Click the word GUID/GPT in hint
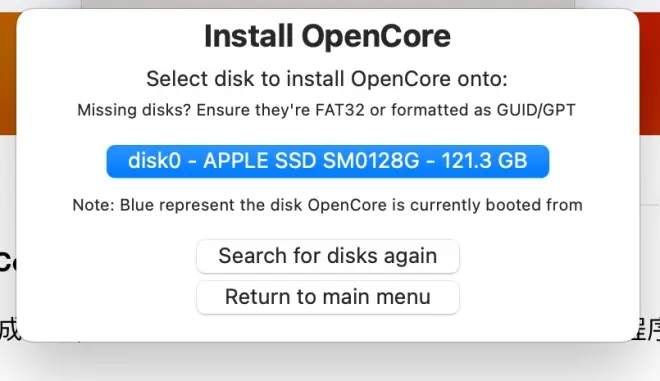Viewport: 660px width, 381px height. click(x=536, y=110)
